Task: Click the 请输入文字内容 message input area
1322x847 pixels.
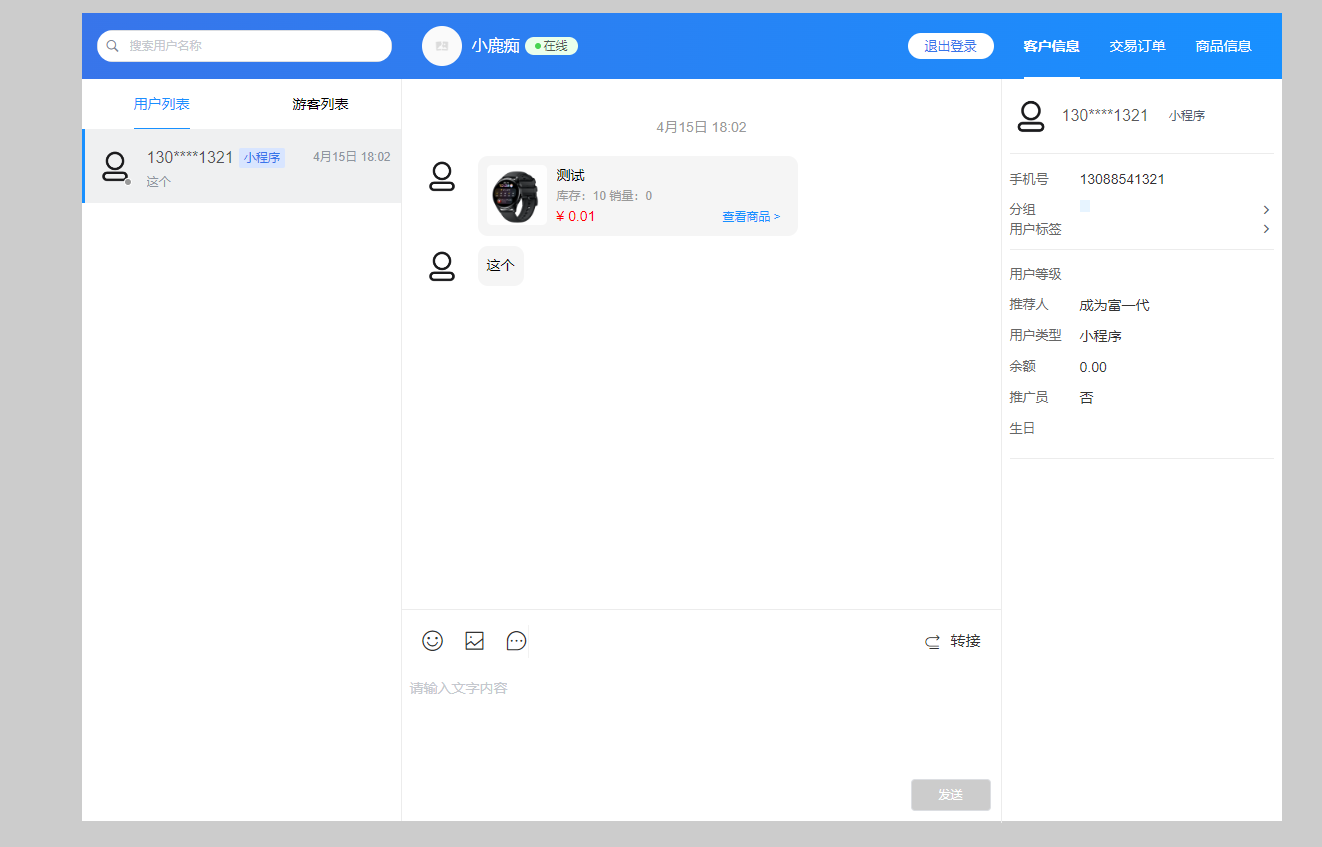Action: [700, 720]
